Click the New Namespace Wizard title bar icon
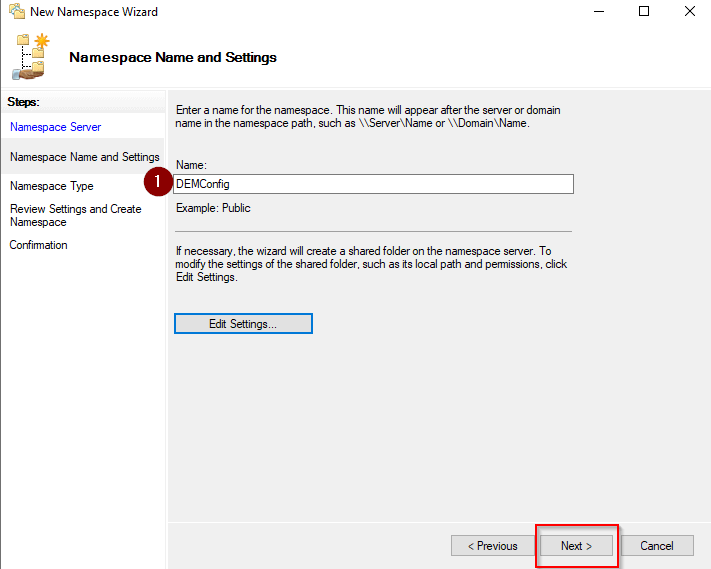The width and height of the screenshot is (711, 569). (17, 12)
